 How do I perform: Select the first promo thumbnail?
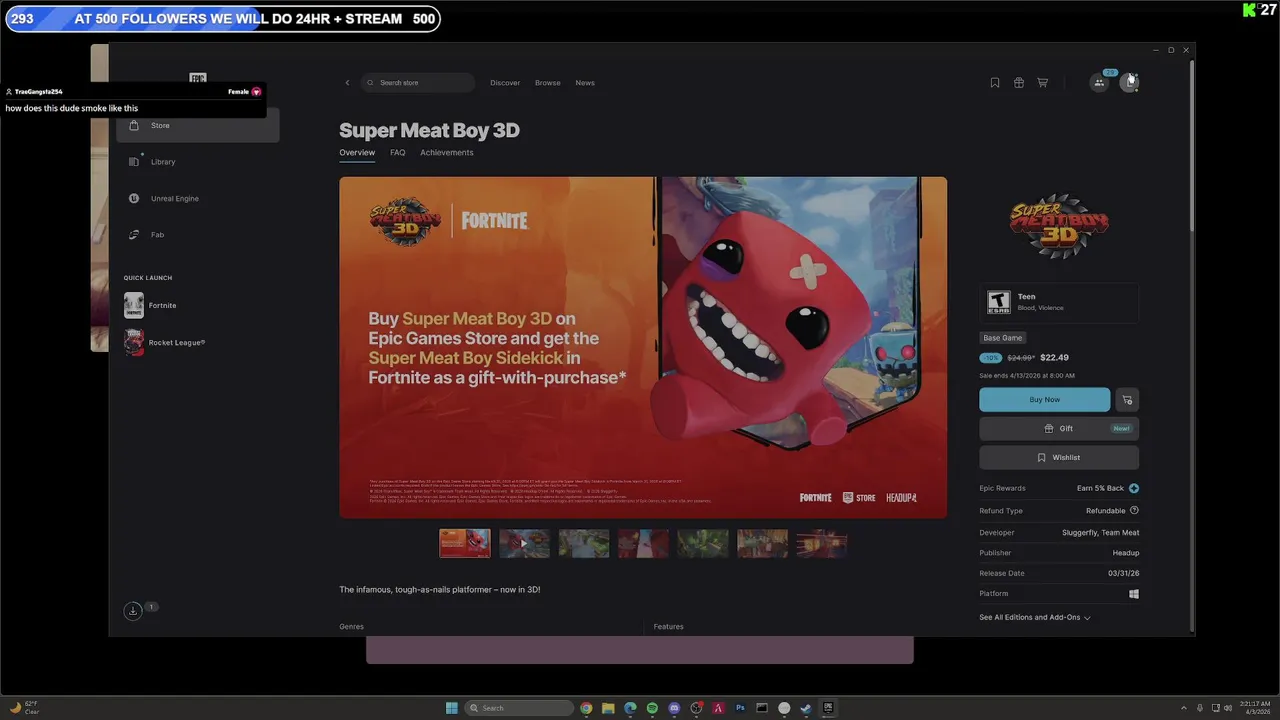coord(465,543)
